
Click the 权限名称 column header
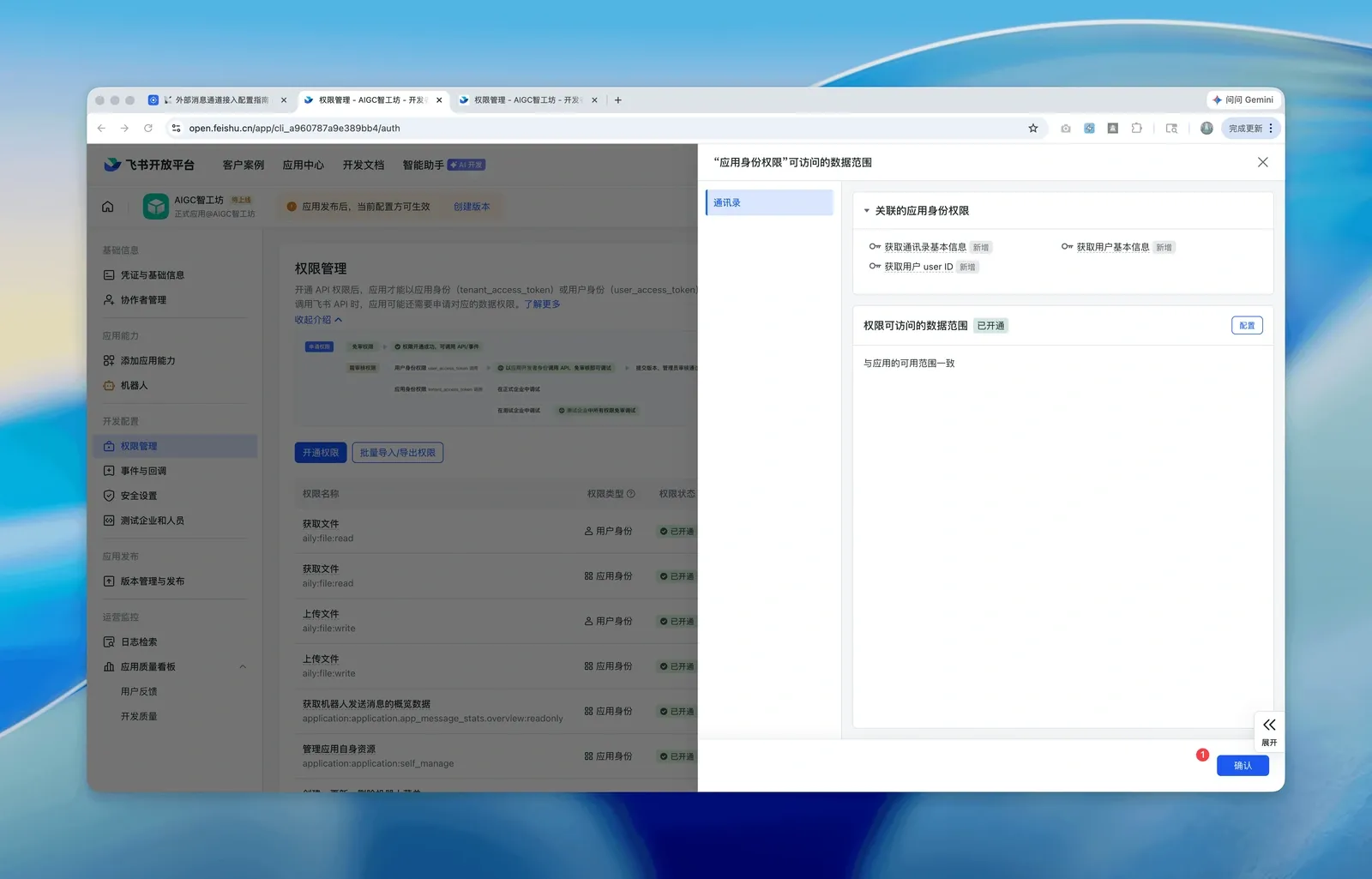pyautogui.click(x=321, y=494)
